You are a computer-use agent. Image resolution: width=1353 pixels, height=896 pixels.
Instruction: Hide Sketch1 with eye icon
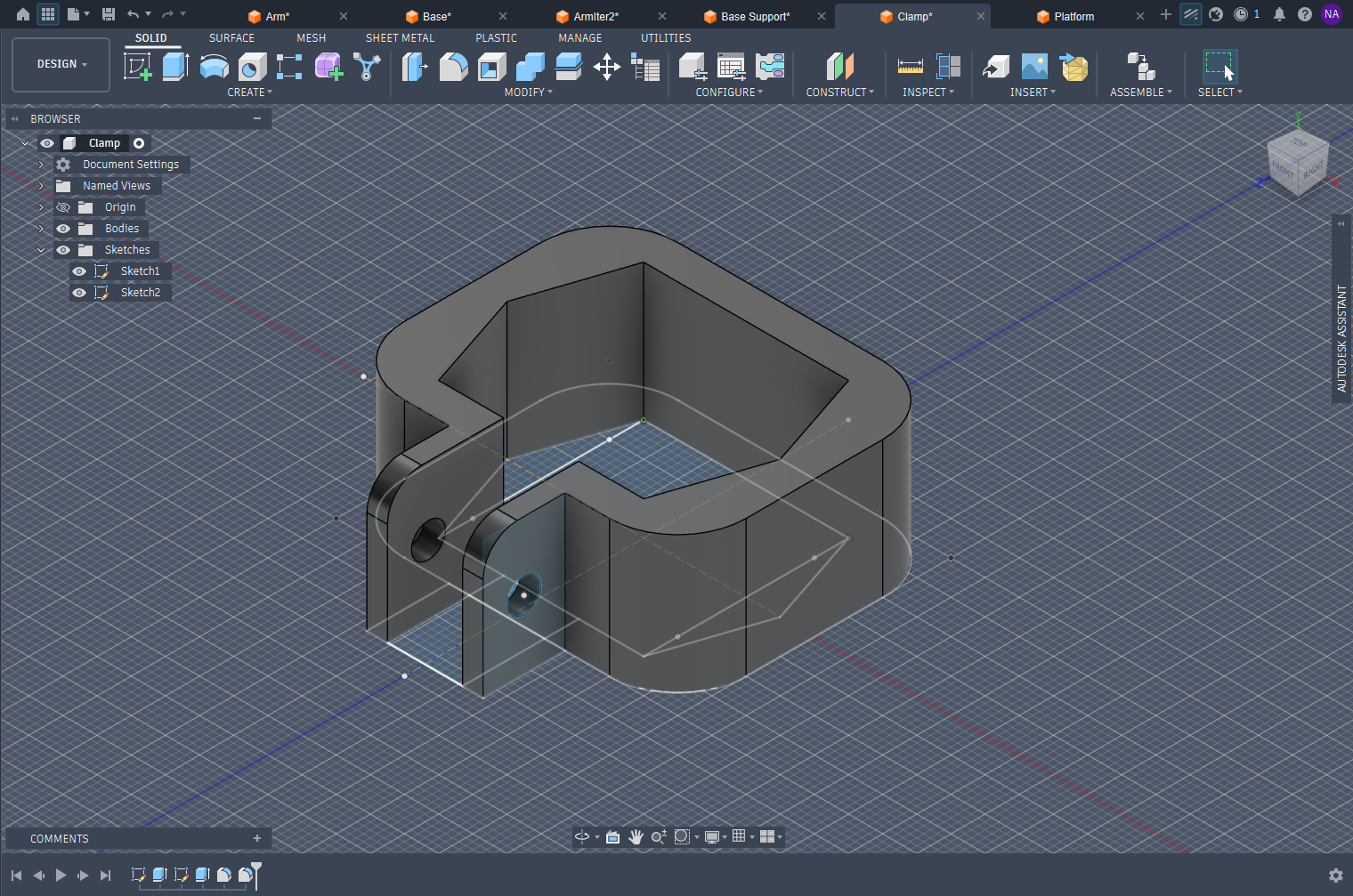79,271
